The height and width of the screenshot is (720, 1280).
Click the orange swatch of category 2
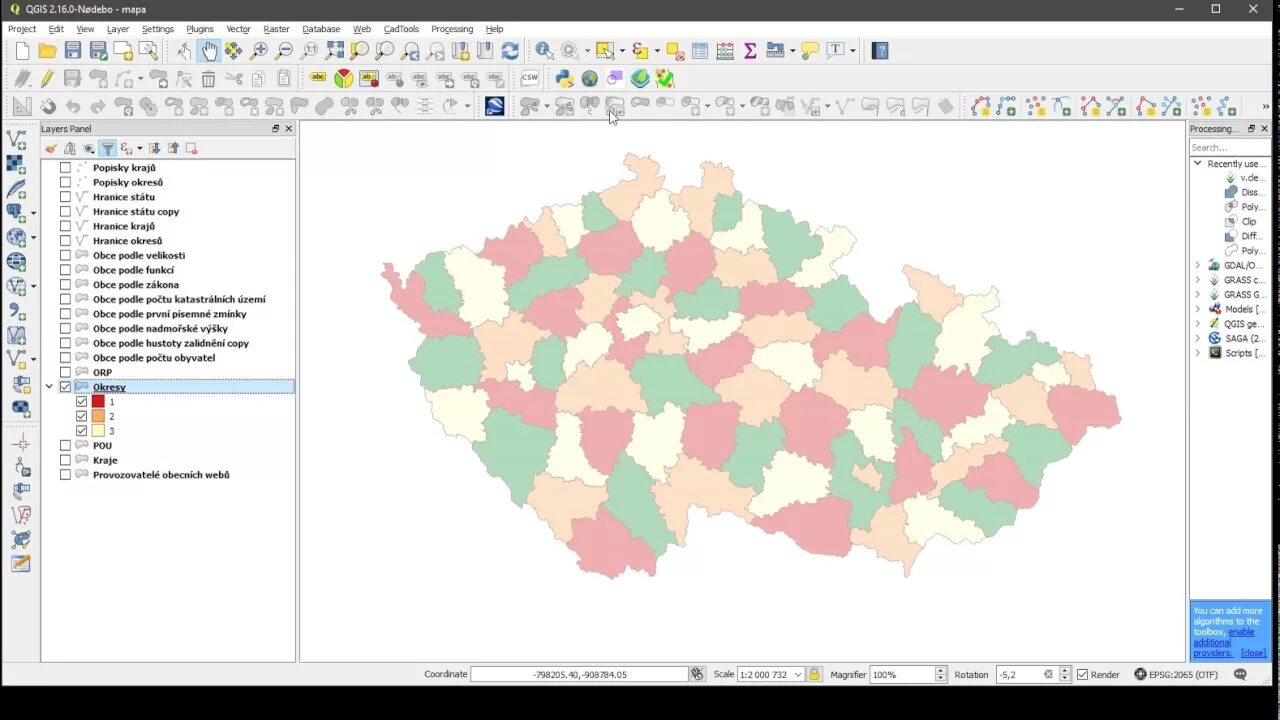coord(98,416)
